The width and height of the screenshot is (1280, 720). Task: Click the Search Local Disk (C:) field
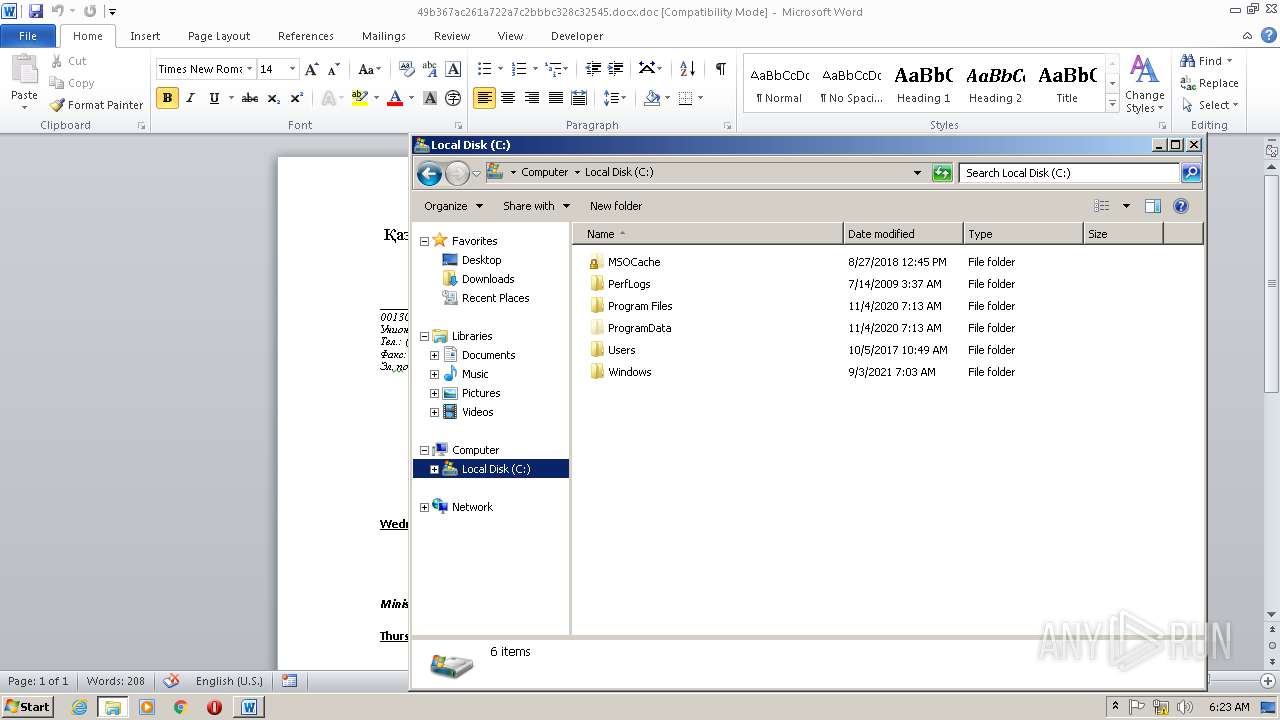tap(1069, 173)
